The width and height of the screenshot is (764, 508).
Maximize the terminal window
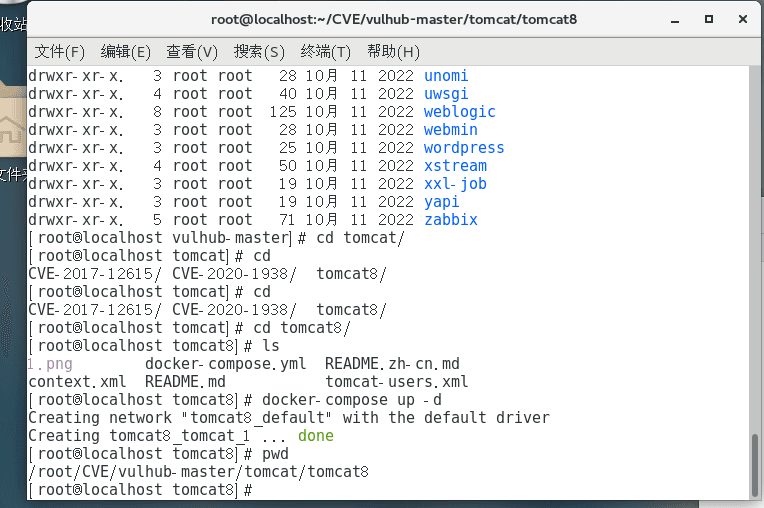coord(708,19)
